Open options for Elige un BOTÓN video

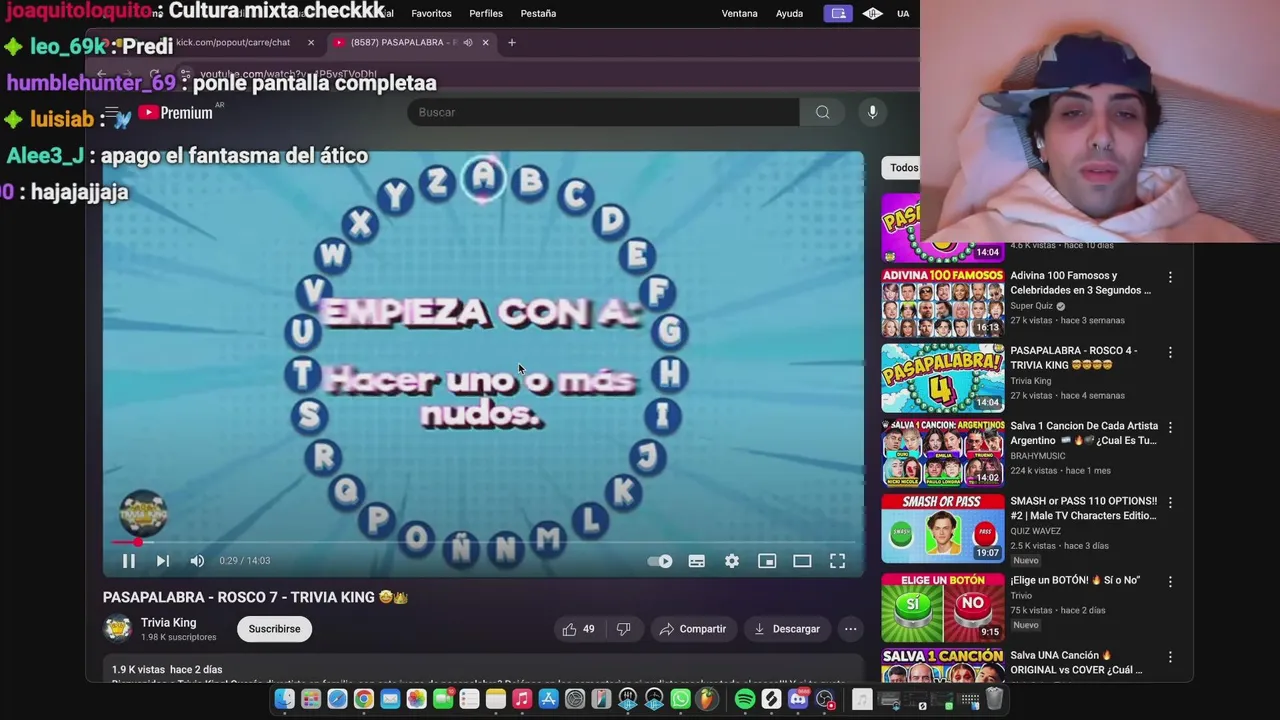1170,581
